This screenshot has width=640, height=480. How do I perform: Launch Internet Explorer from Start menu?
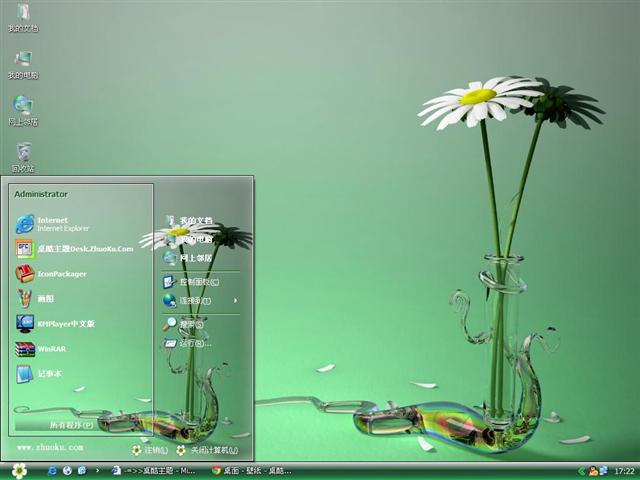click(52, 224)
